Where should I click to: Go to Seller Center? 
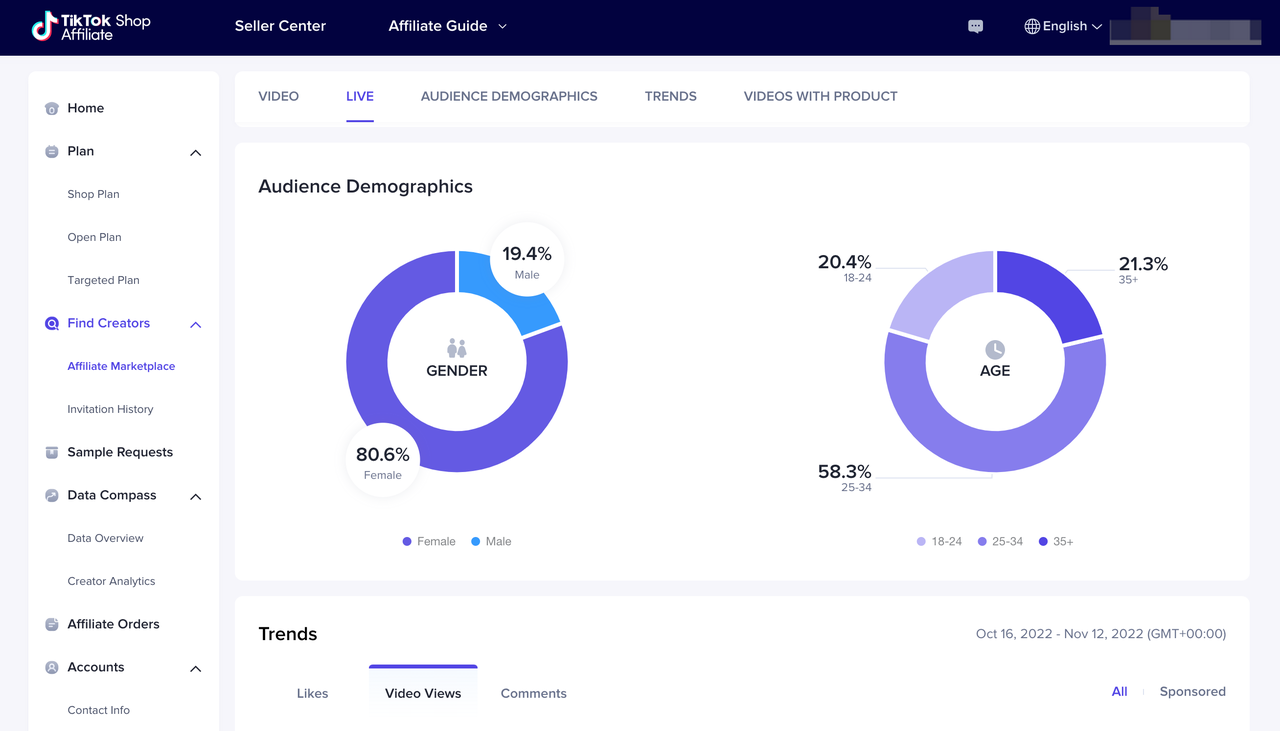(280, 26)
